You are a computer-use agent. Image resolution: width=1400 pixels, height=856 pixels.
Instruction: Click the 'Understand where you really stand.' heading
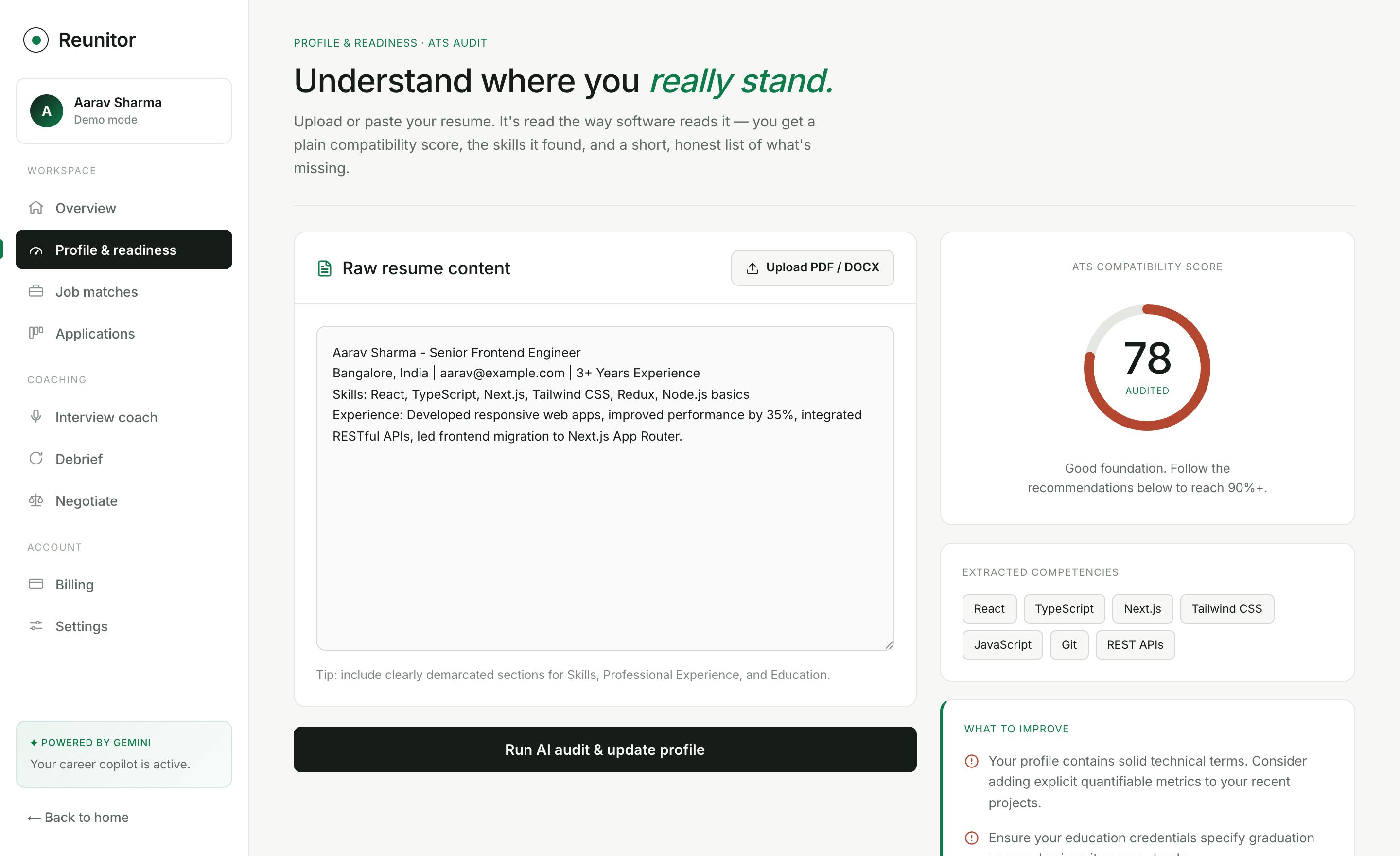[563, 81]
